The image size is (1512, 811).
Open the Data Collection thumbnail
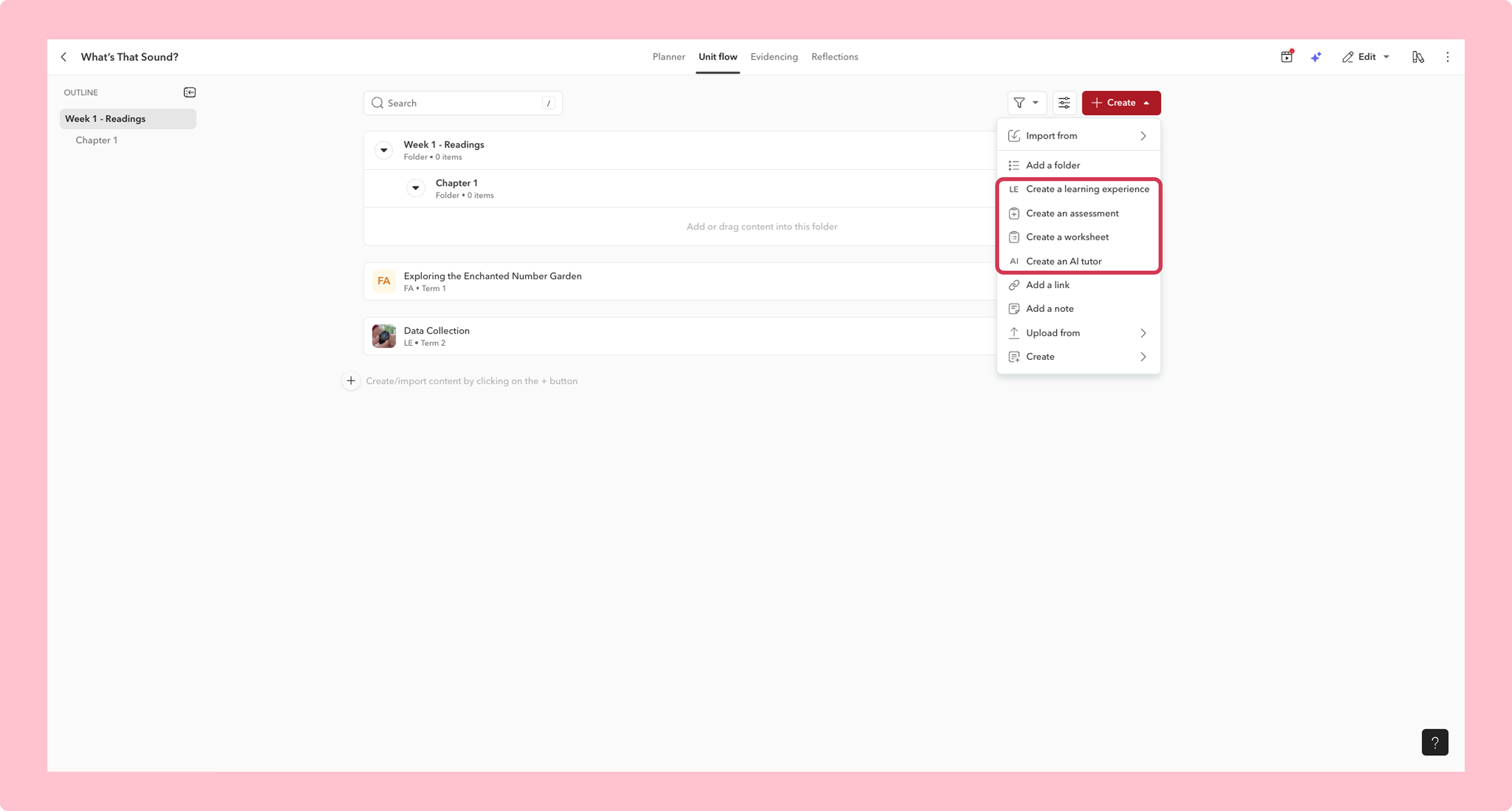point(384,336)
